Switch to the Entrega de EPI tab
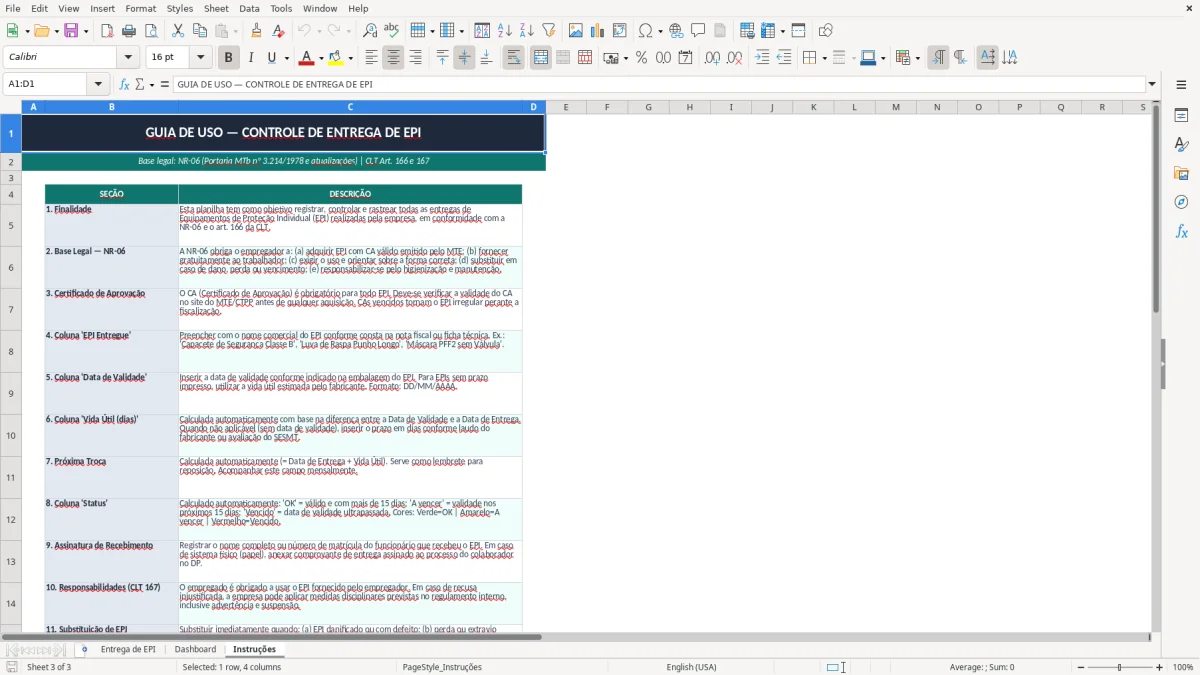This screenshot has height=675, width=1200. click(128, 649)
